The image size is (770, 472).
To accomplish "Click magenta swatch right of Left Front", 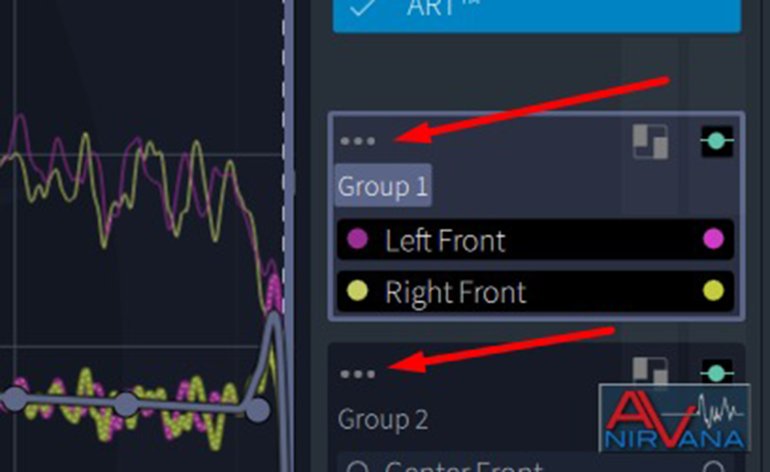I will click(713, 239).
